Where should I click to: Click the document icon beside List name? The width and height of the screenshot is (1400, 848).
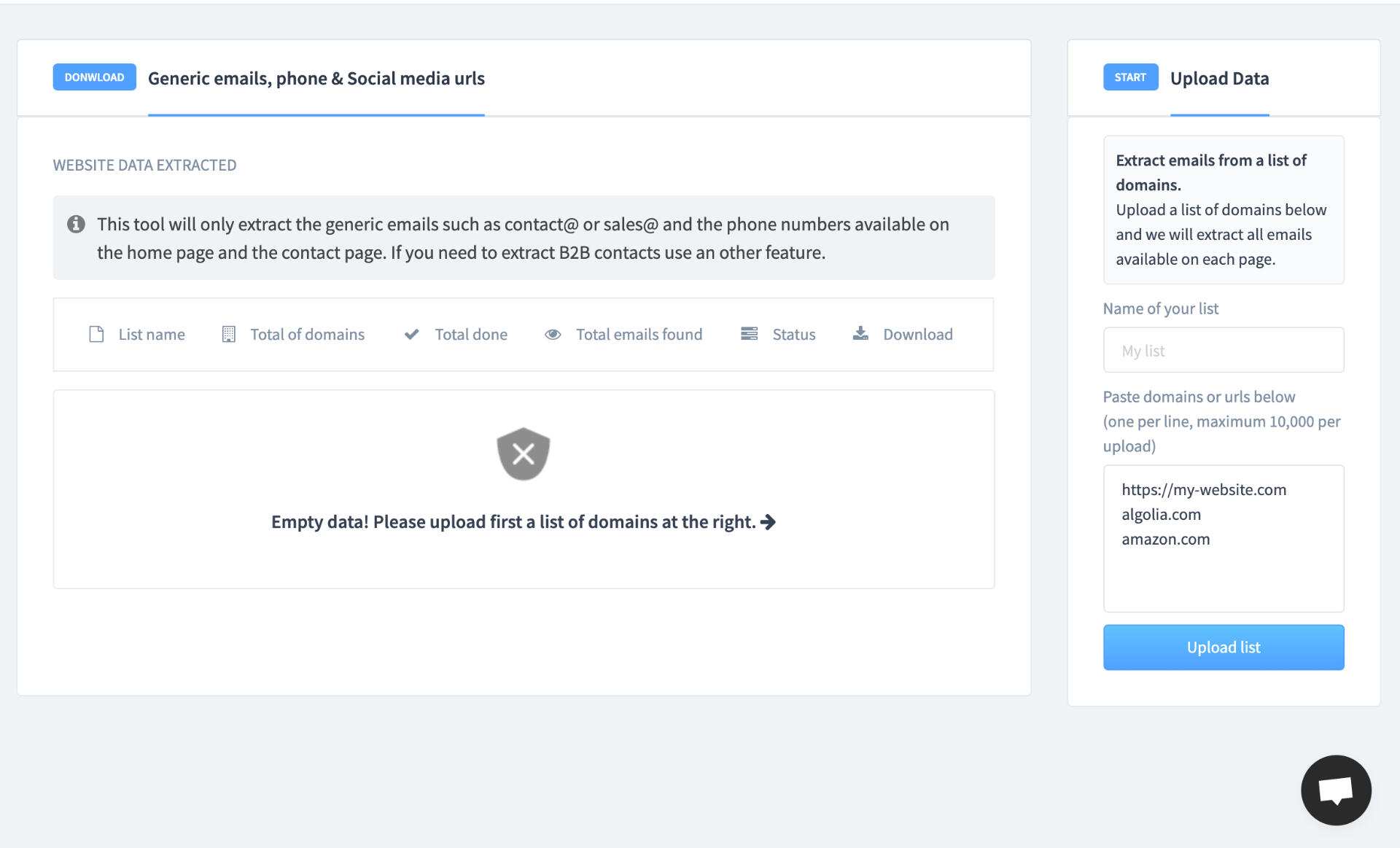click(x=96, y=334)
